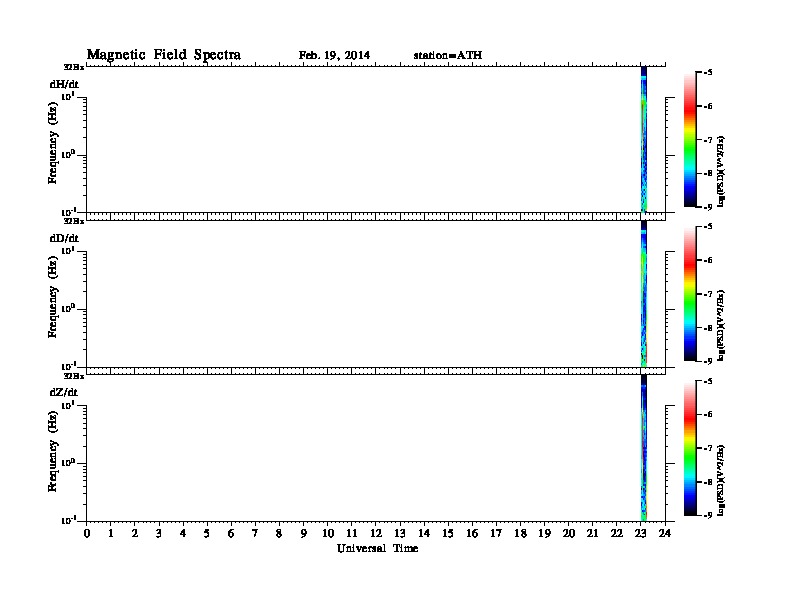Click hour tick label '24' on time axis
Viewport: 792px width, 612px height.
pos(665,533)
